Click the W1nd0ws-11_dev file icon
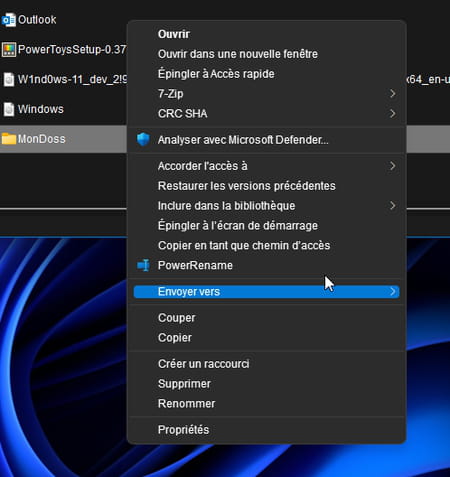450x477 pixels. click(x=9, y=80)
